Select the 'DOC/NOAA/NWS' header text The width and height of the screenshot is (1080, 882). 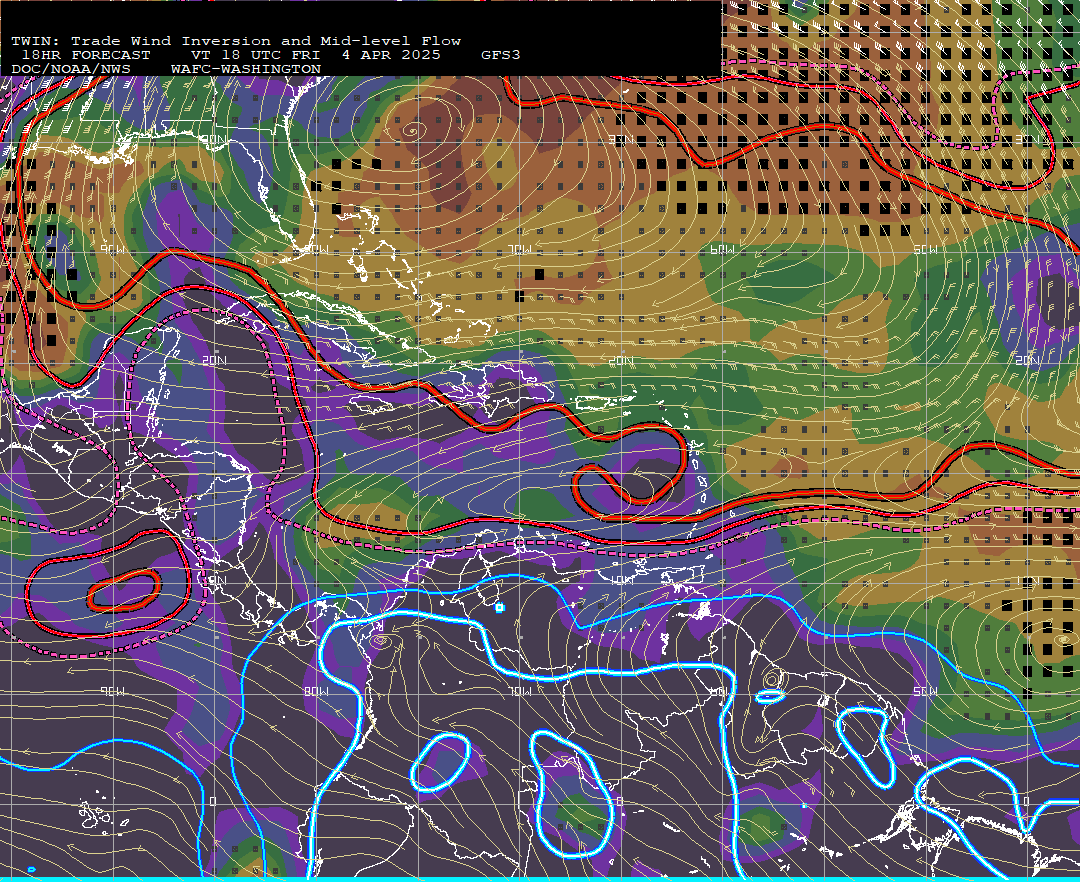coord(71,69)
